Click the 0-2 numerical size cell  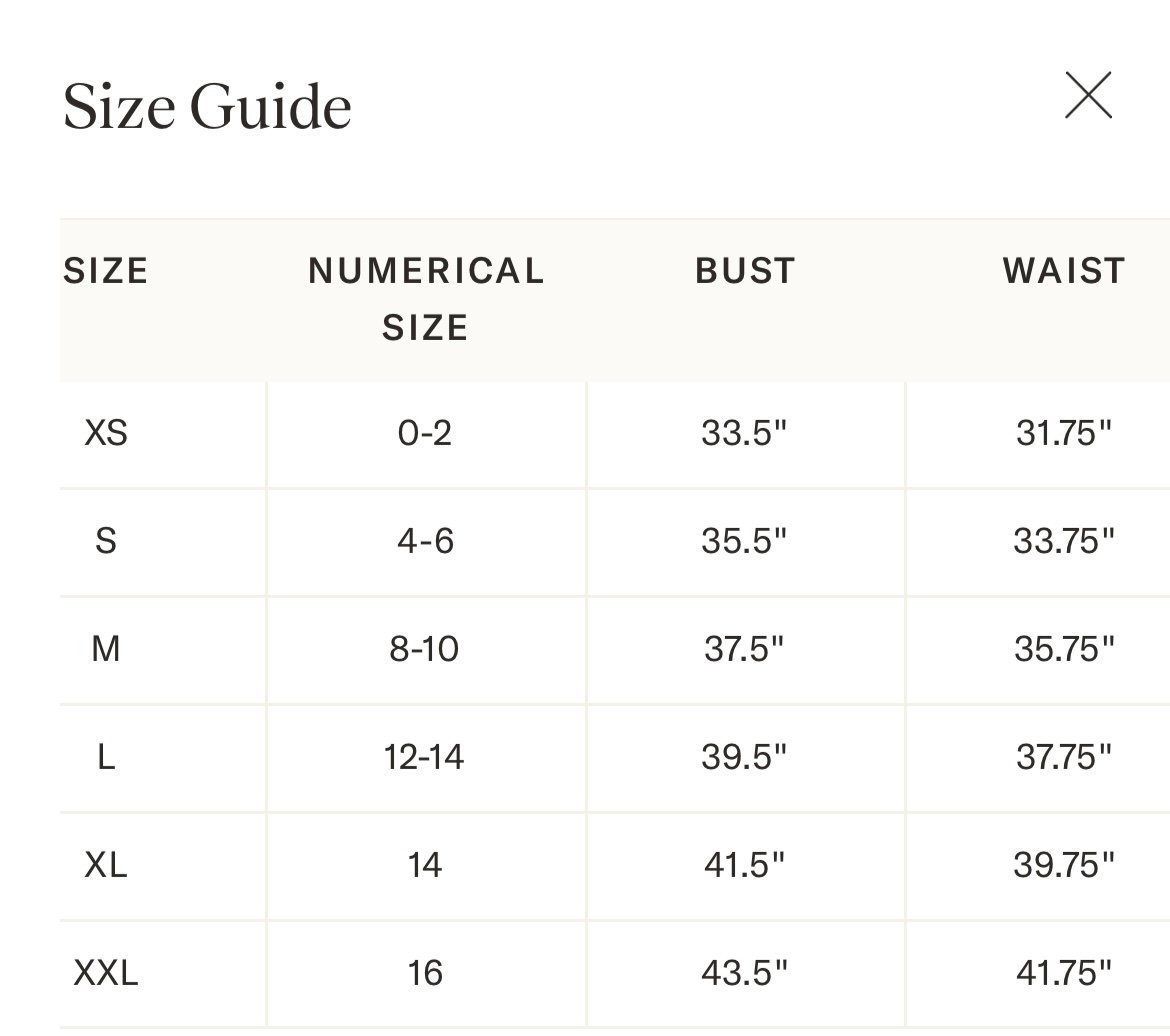click(425, 433)
